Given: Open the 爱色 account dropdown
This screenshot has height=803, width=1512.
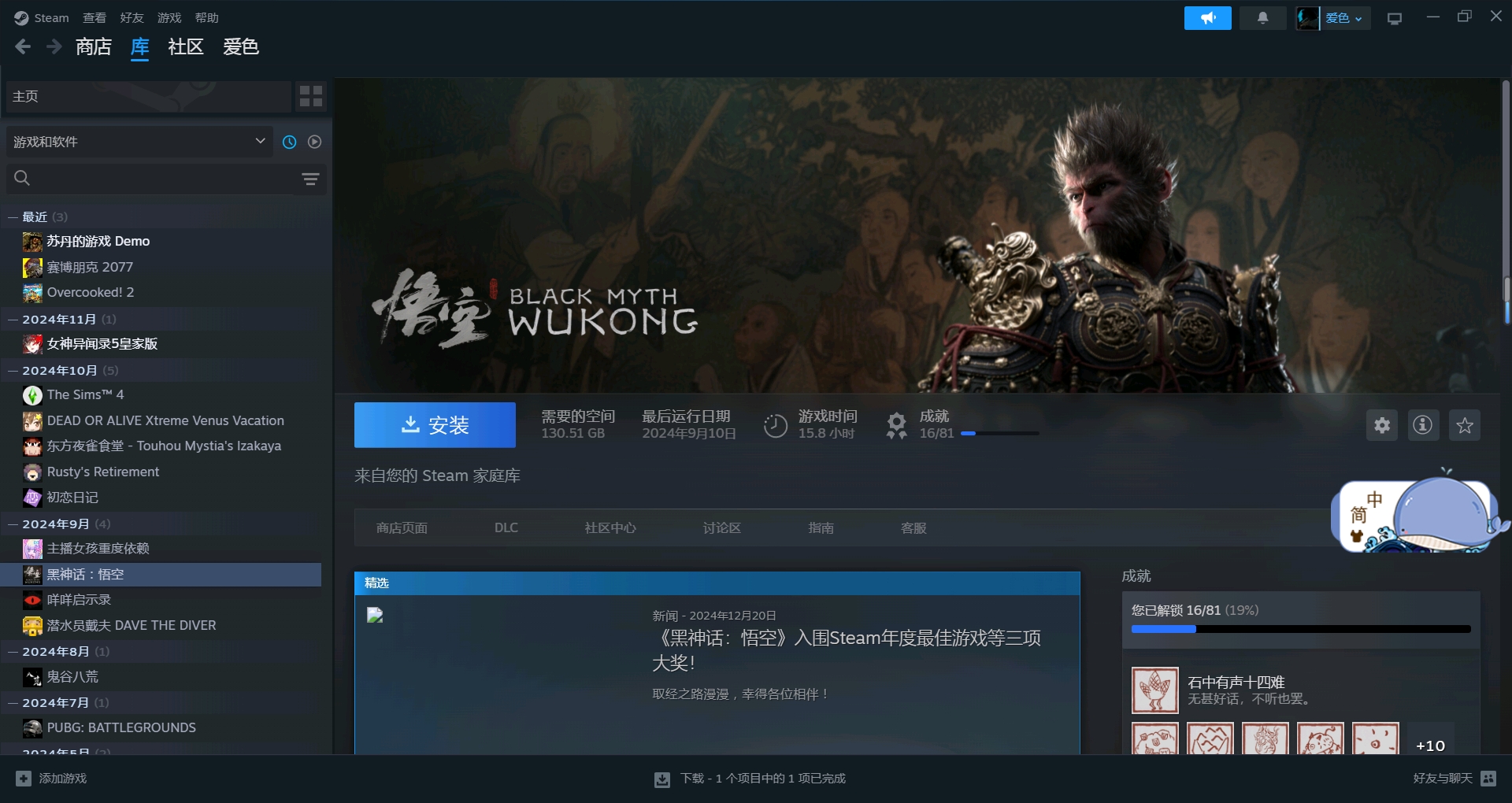Looking at the screenshot, I should pos(1333,17).
